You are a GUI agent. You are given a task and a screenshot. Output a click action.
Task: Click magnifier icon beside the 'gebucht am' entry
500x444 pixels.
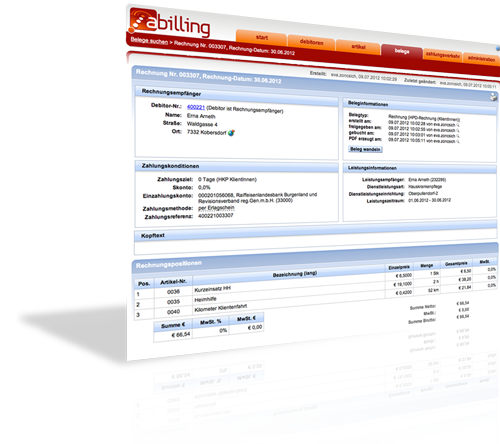(x=458, y=136)
